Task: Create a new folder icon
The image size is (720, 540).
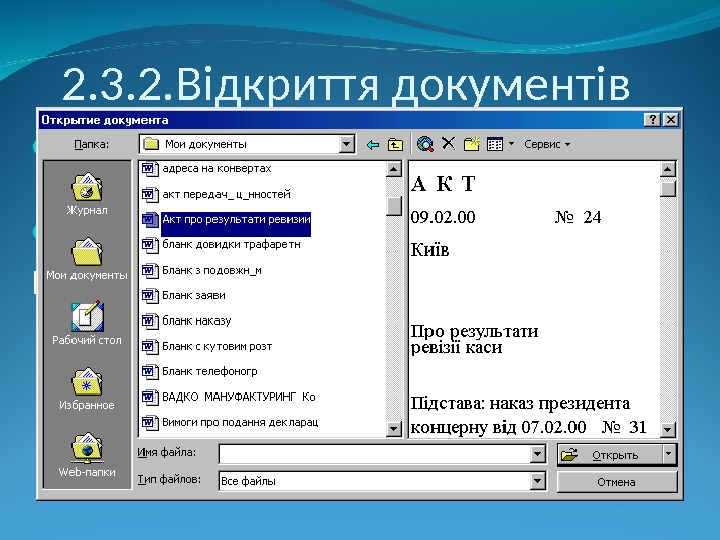Action: click(x=472, y=144)
